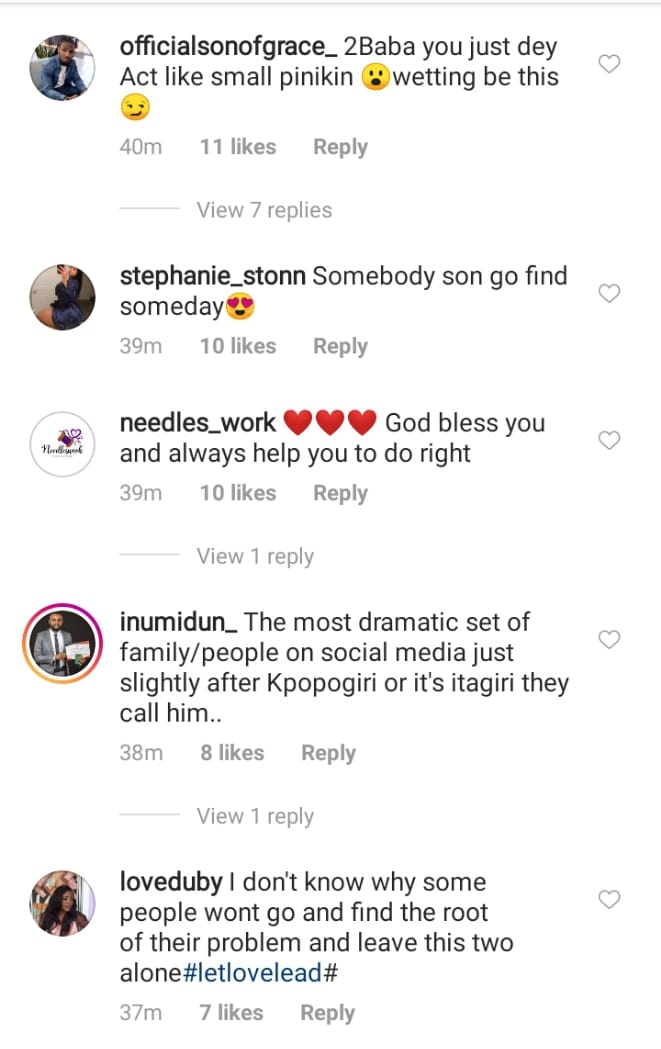
Task: Expand View 1 reply under inumidun_
Action: click(x=255, y=816)
